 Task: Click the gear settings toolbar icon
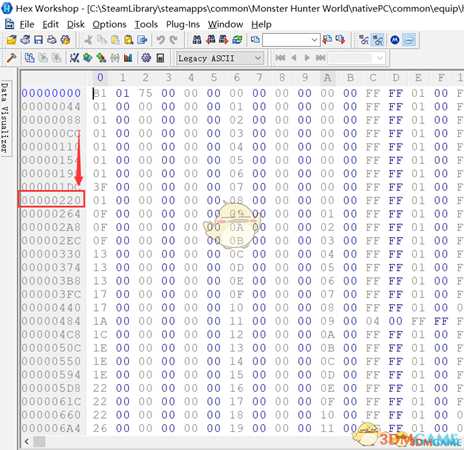pyautogui.click(x=146, y=58)
